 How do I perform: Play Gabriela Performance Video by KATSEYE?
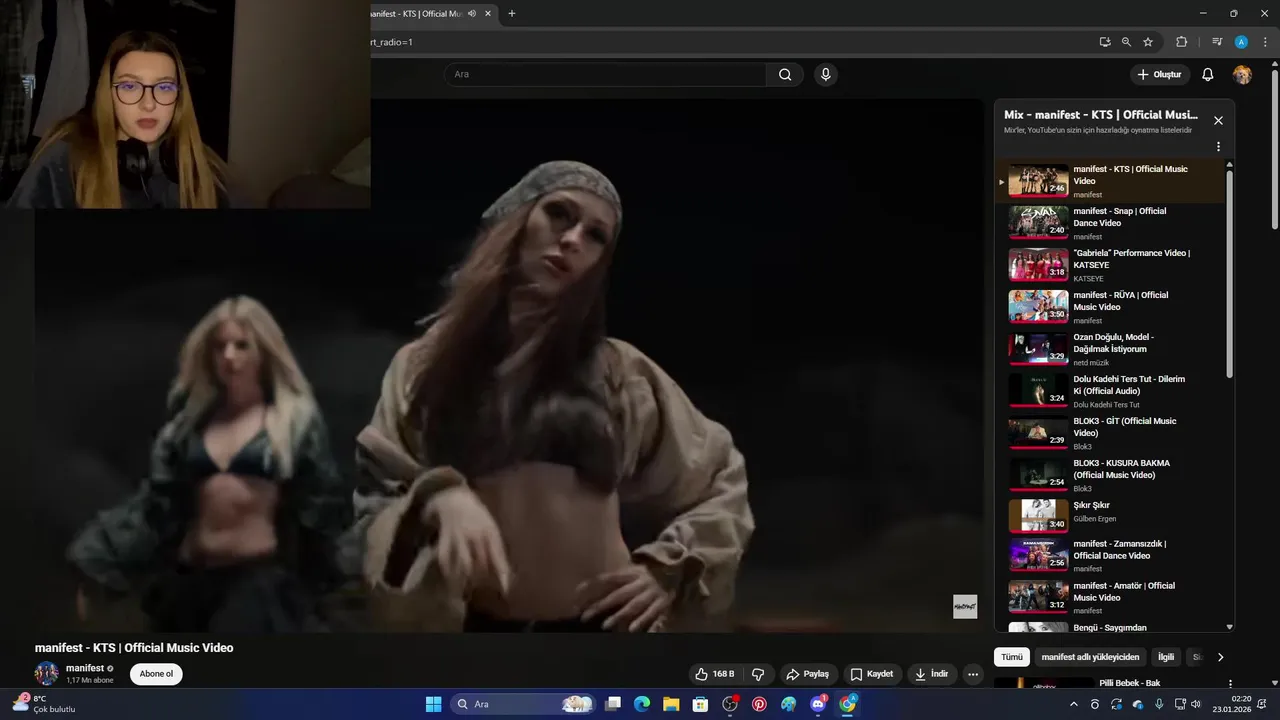[x=1109, y=265]
